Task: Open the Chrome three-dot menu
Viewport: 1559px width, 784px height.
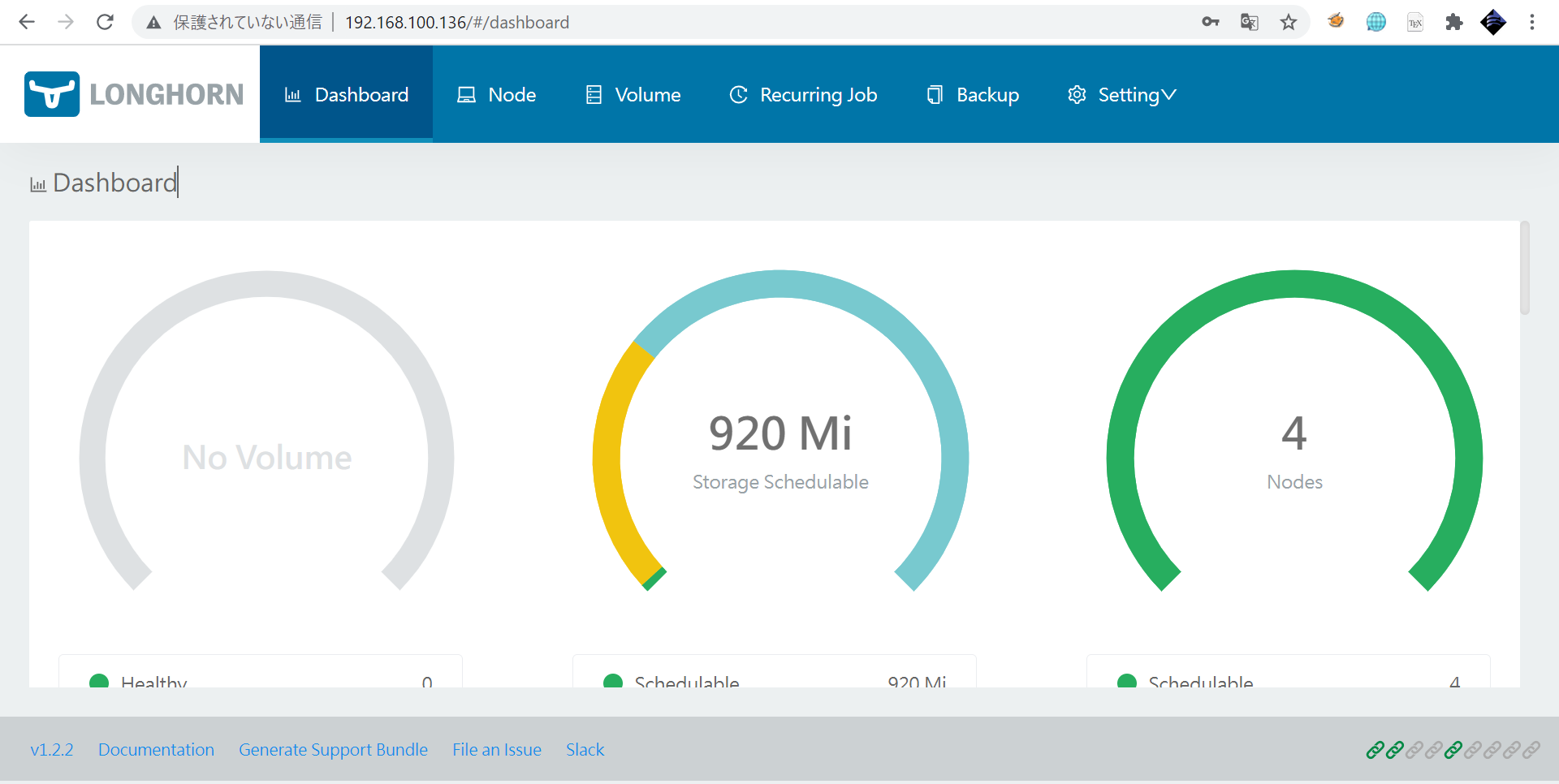Action: coord(1532,22)
